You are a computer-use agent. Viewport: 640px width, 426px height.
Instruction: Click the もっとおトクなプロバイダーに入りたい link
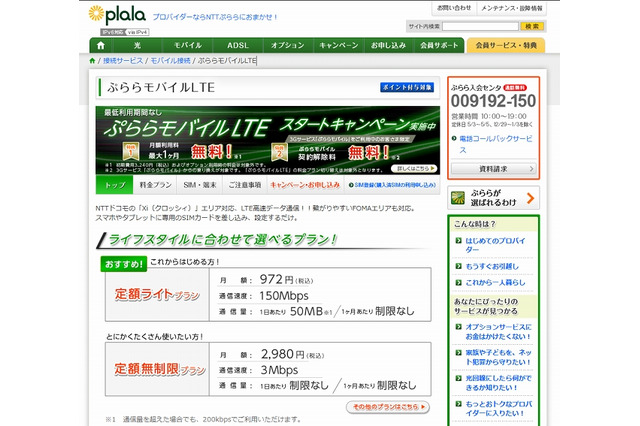click(x=498, y=409)
